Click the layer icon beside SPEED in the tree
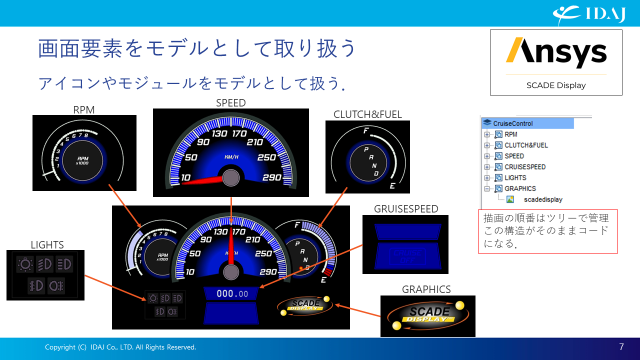Screen dimensions: 640x360 coord(498,156)
